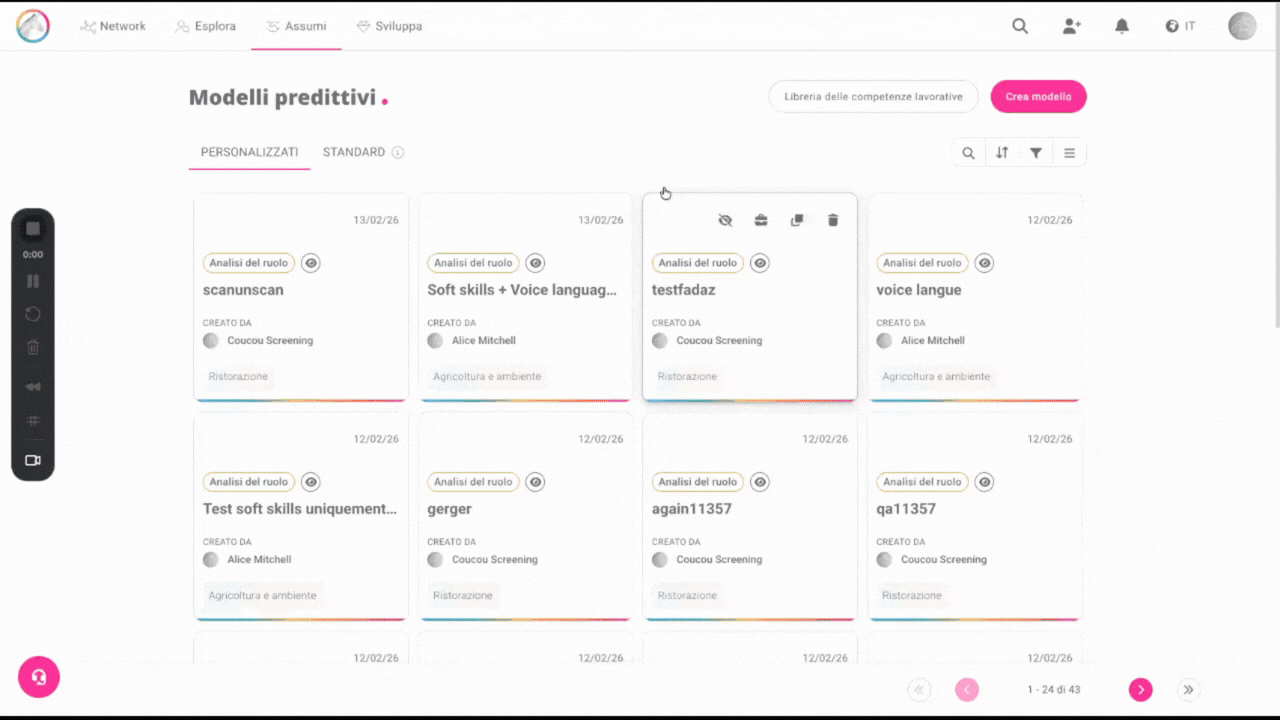Click the Crea modello button
Image resolution: width=1280 pixels, height=720 pixels.
click(x=1038, y=97)
